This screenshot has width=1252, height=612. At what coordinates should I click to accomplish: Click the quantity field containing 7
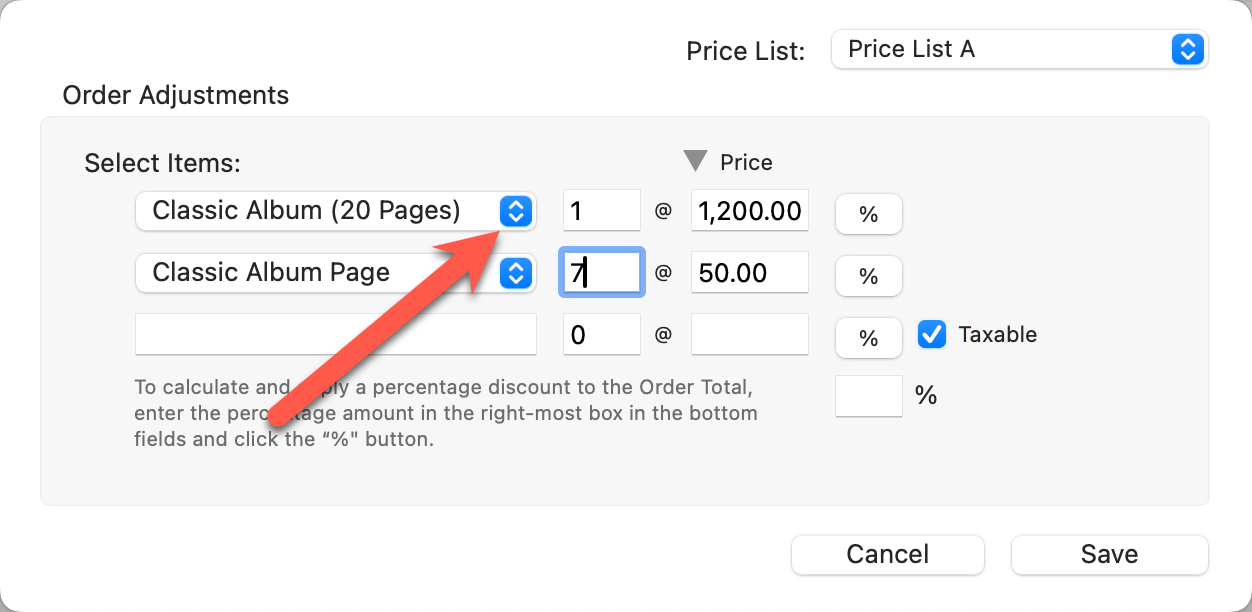(x=601, y=273)
